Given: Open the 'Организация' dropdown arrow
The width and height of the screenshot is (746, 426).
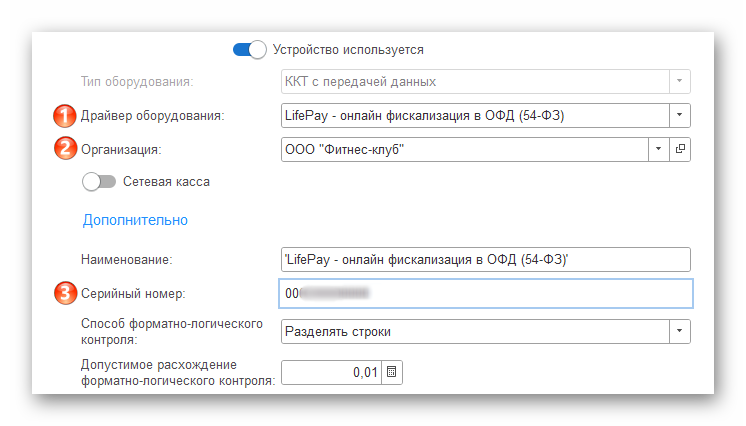Looking at the screenshot, I should click(658, 149).
